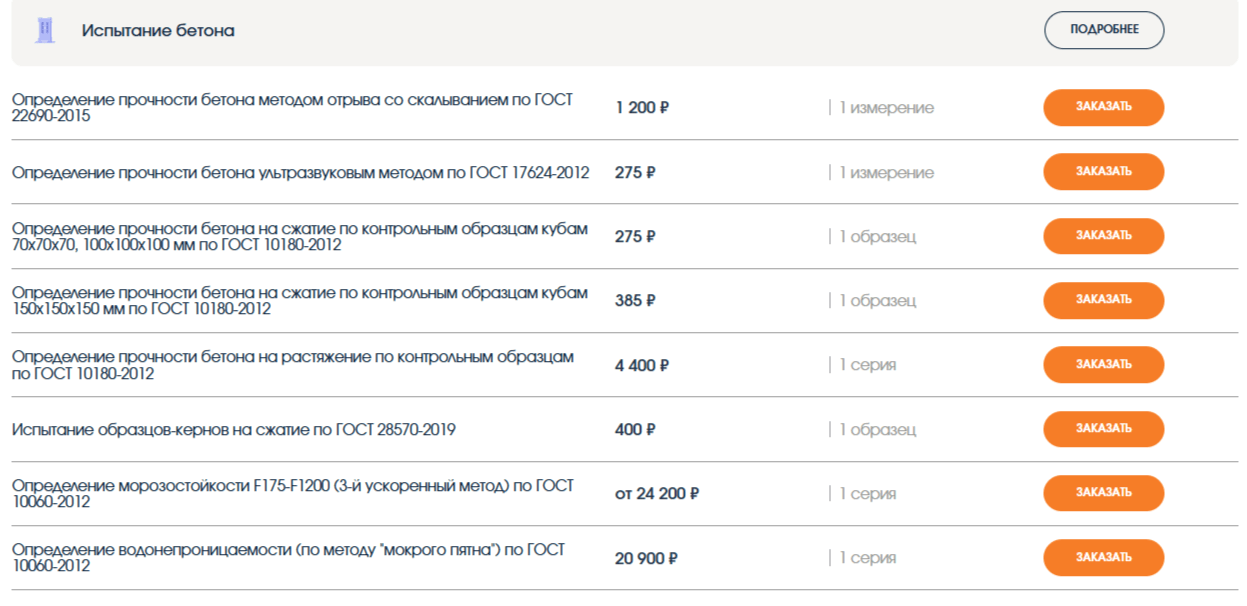Click the price от 24 200 ₽
The image size is (1247, 606).
point(657,493)
